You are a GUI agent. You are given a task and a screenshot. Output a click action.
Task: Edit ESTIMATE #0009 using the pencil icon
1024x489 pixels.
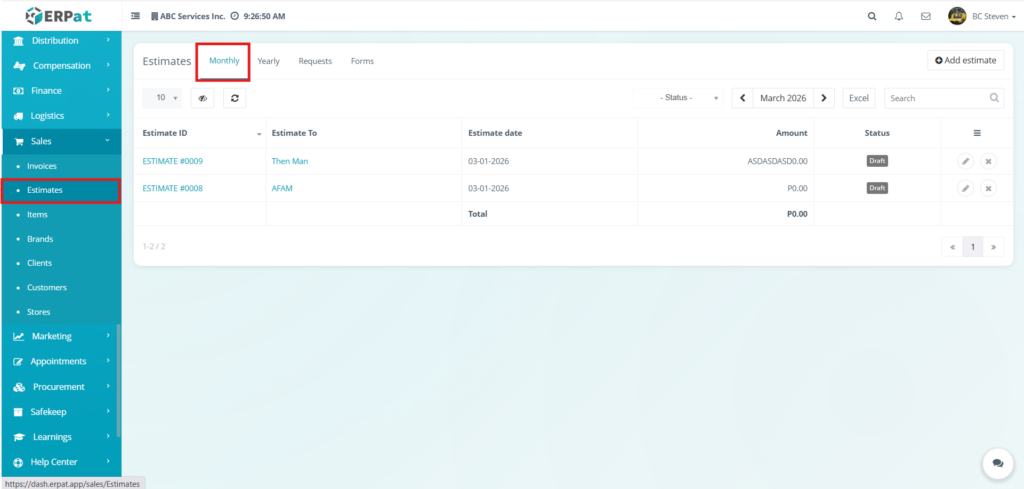pos(965,161)
